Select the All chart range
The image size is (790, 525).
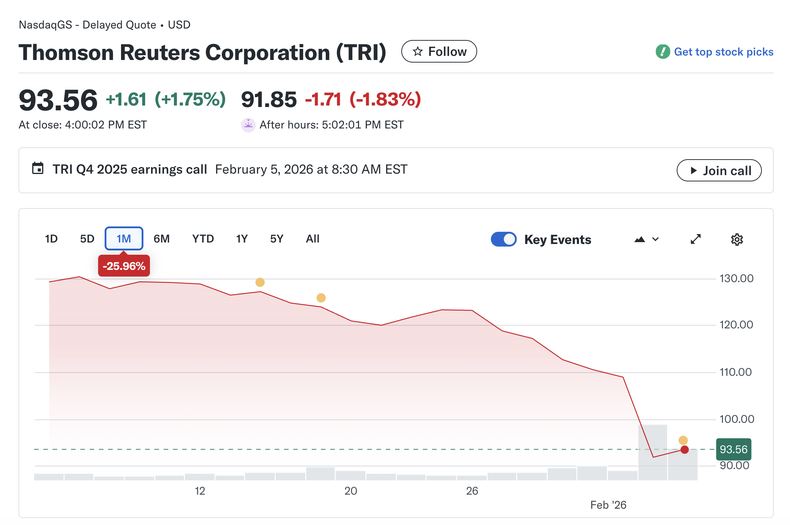(x=312, y=239)
